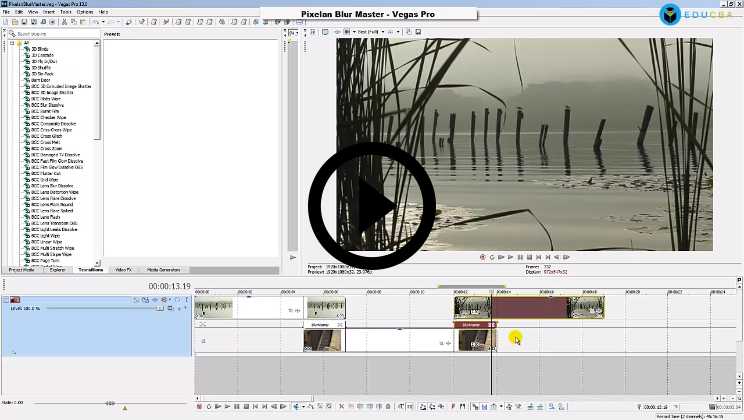Select the dark red clip on timeline
The image size is (744, 420).
[530, 308]
